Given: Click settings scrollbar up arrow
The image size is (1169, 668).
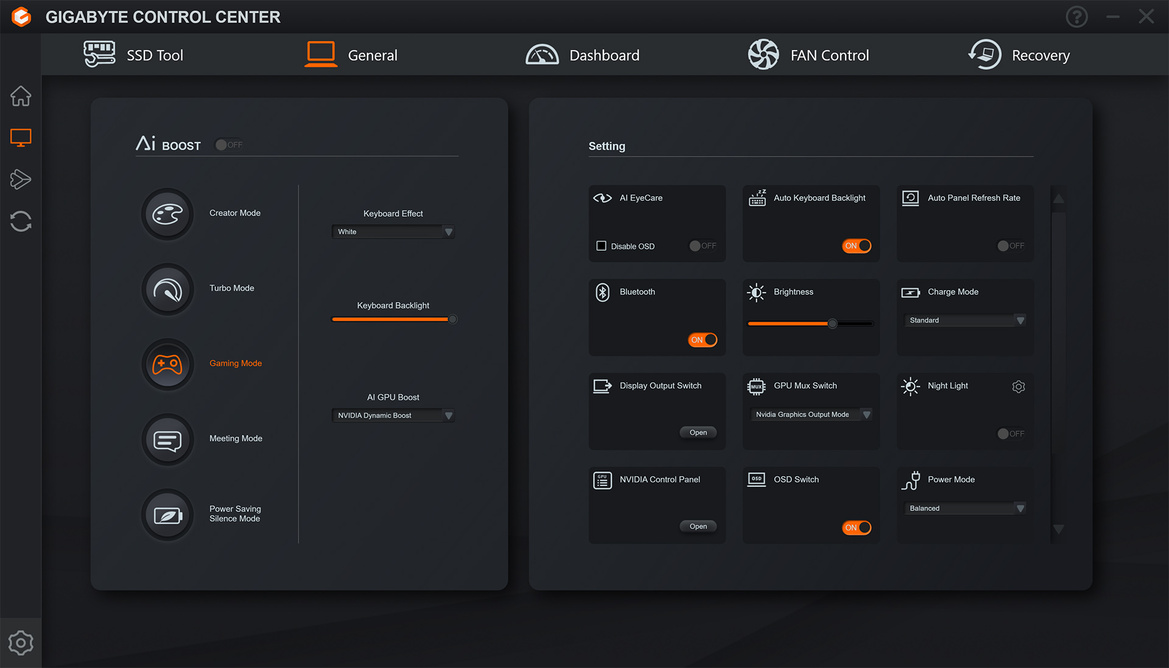Looking at the screenshot, I should 1058,198.
